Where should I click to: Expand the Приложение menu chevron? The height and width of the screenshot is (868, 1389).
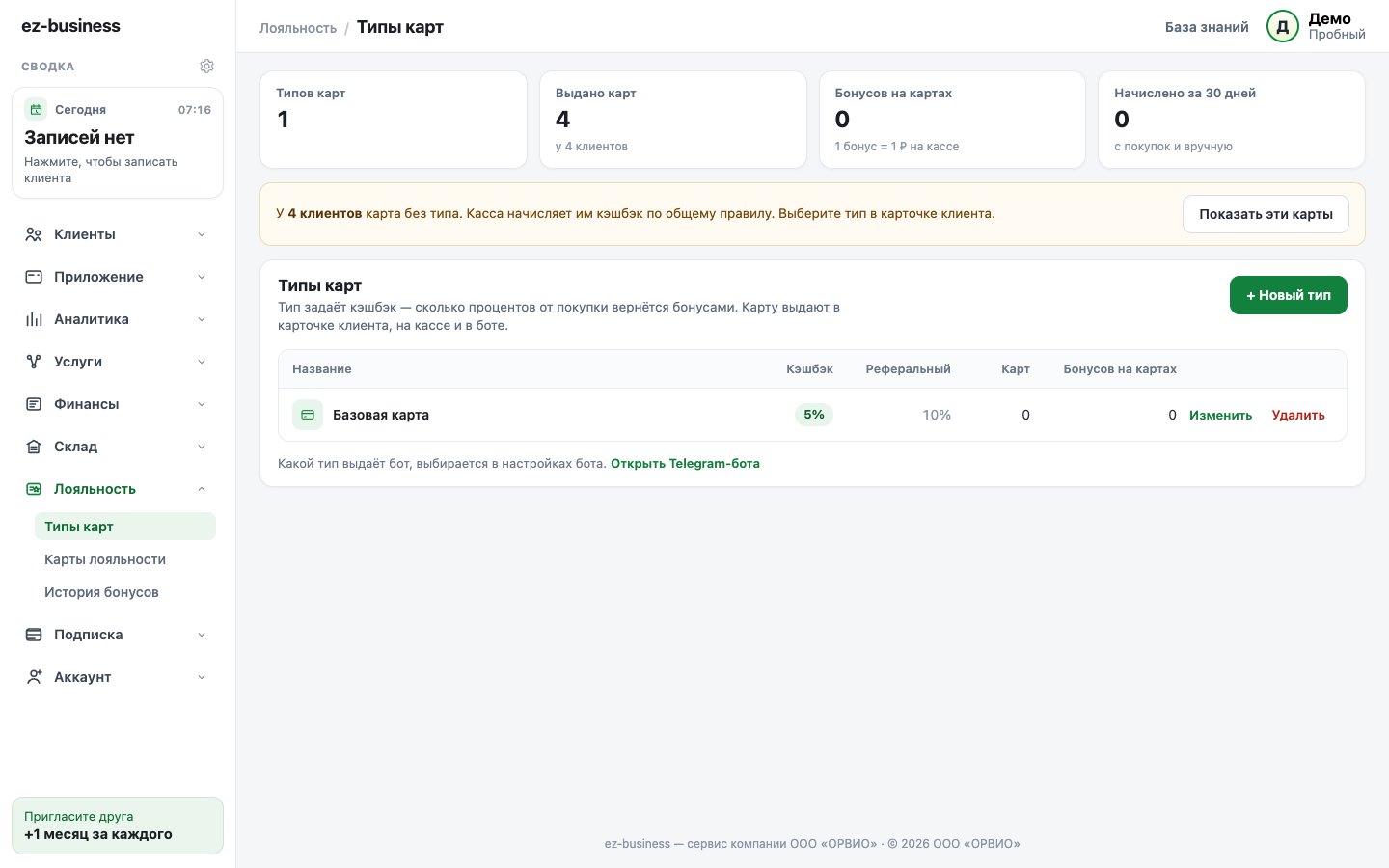coord(202,277)
